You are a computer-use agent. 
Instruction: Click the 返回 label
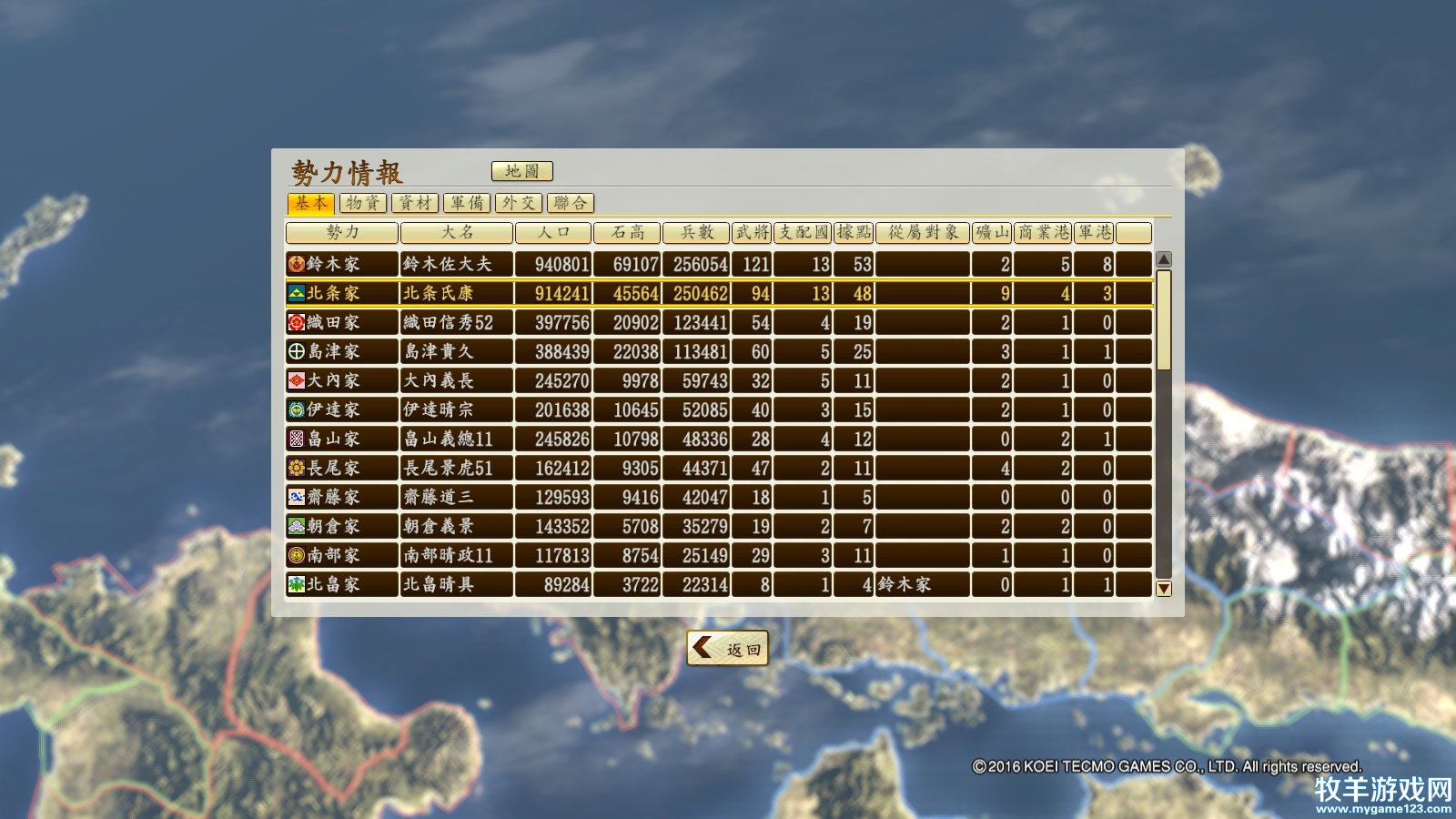click(743, 650)
